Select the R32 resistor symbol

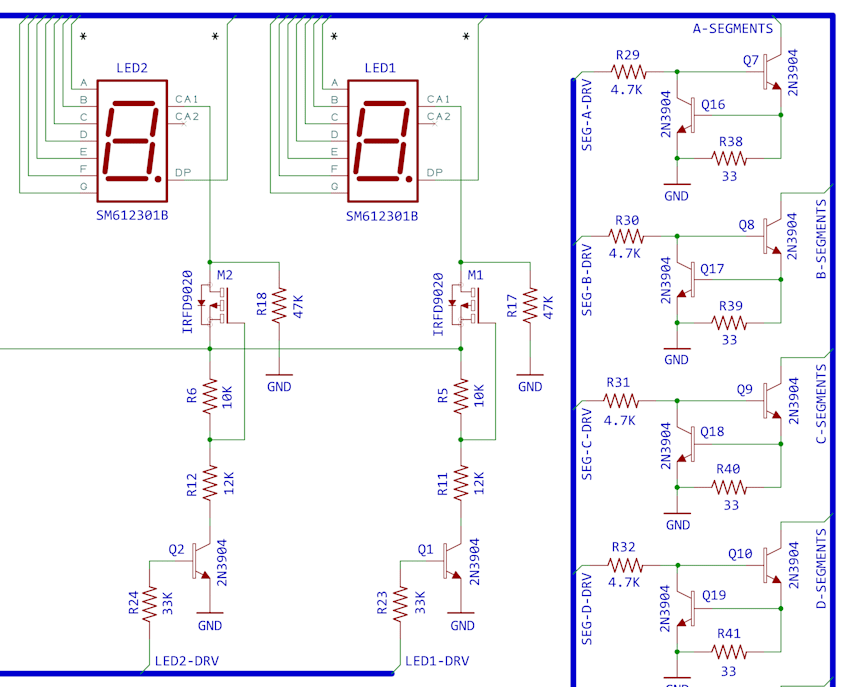(625, 566)
